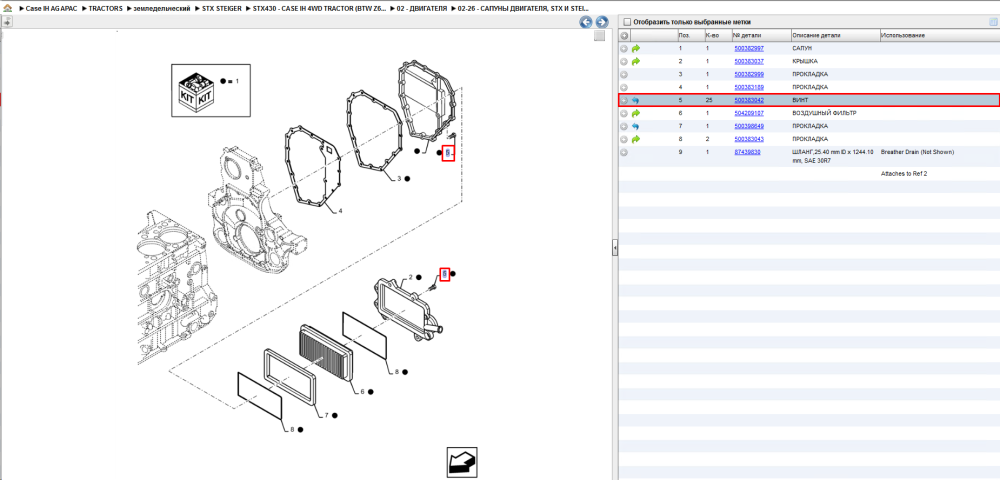
Task: Click green arrow on САПУН row
Action: pos(636,48)
